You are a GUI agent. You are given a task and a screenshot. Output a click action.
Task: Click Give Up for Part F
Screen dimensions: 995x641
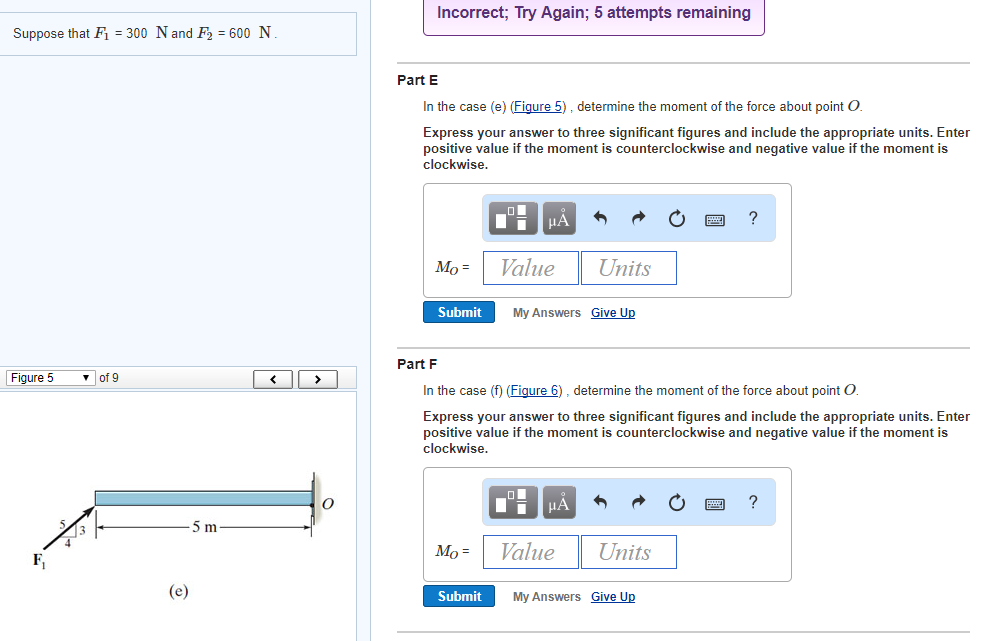click(612, 596)
